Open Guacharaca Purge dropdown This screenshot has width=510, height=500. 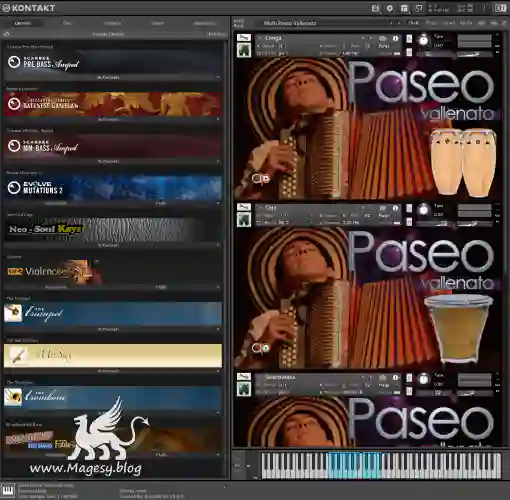[x=384, y=385]
